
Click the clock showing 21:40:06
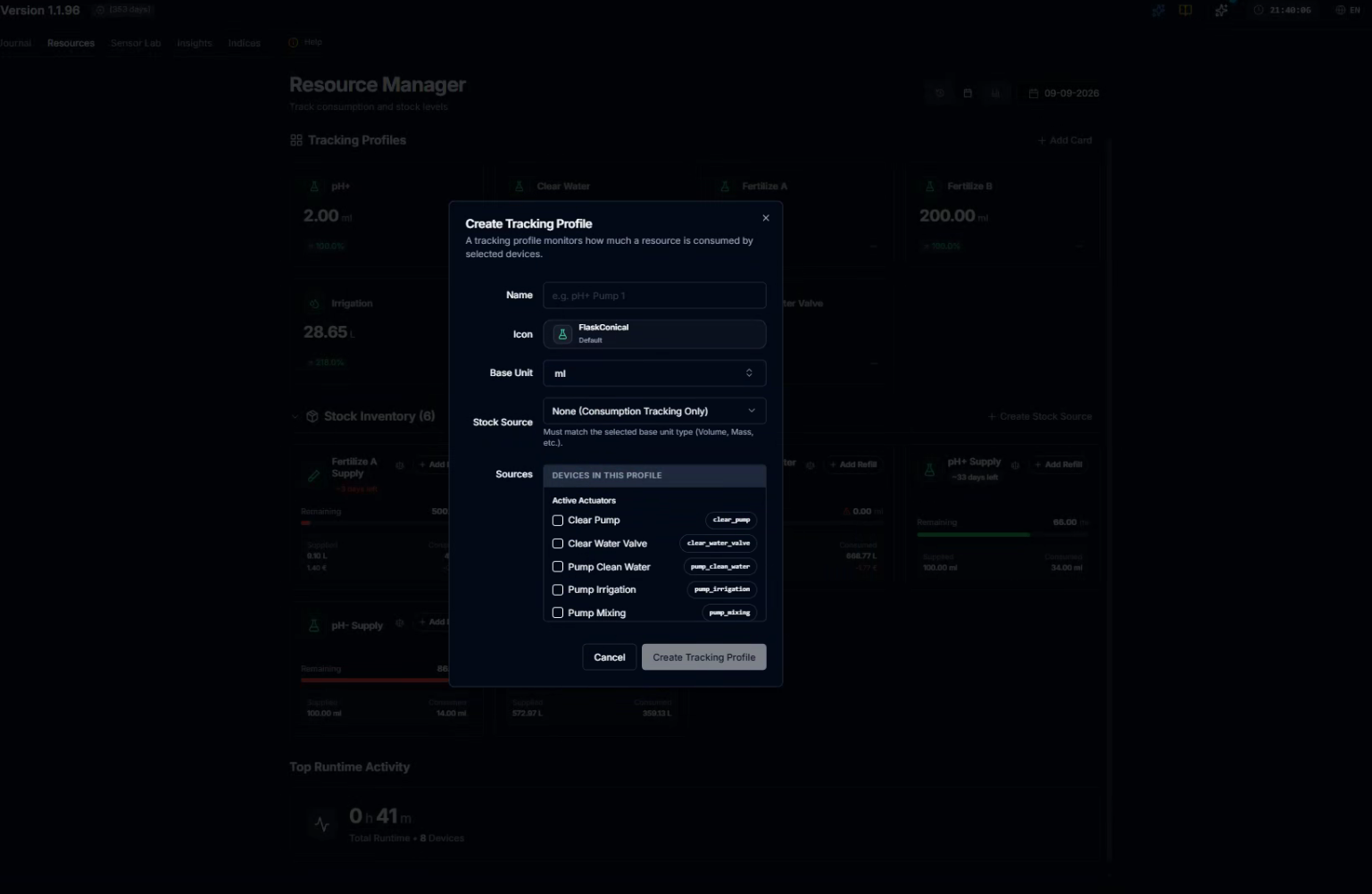1283,11
